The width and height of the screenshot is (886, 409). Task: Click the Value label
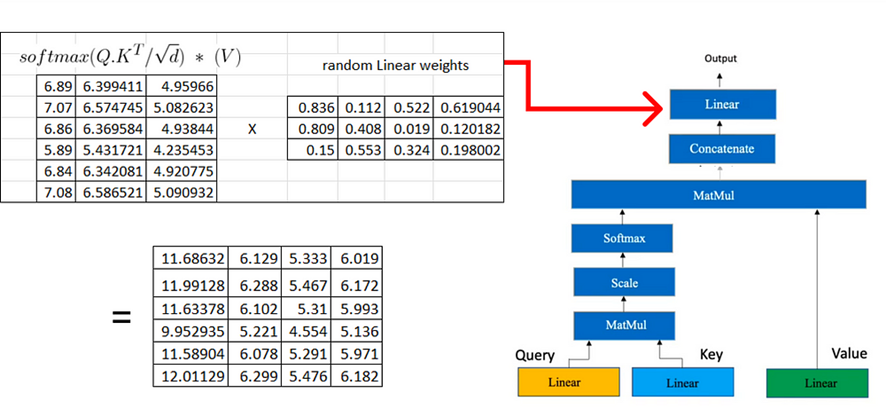click(849, 354)
